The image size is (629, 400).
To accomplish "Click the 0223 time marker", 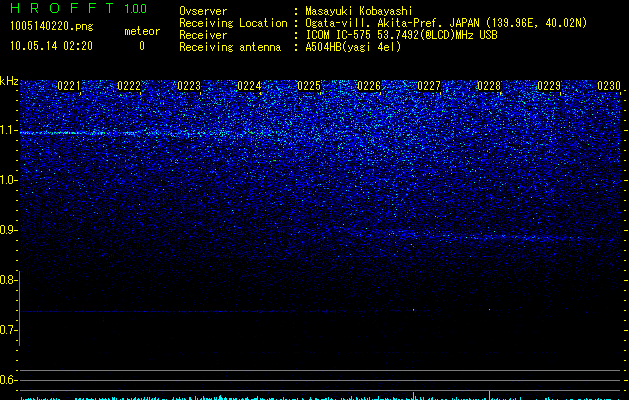I will (x=189, y=86).
